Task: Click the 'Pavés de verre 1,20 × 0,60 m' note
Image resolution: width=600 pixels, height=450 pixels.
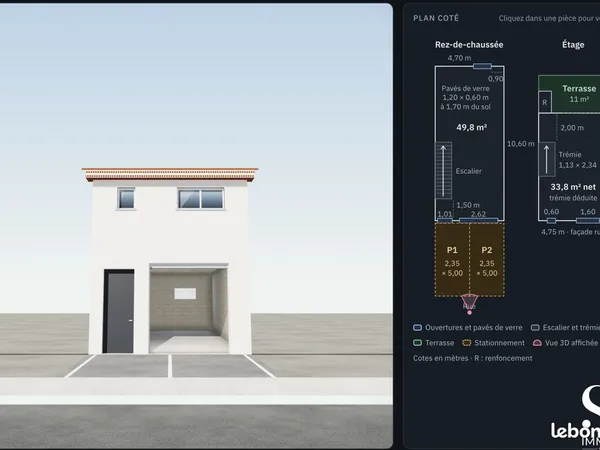Action: 465,98
